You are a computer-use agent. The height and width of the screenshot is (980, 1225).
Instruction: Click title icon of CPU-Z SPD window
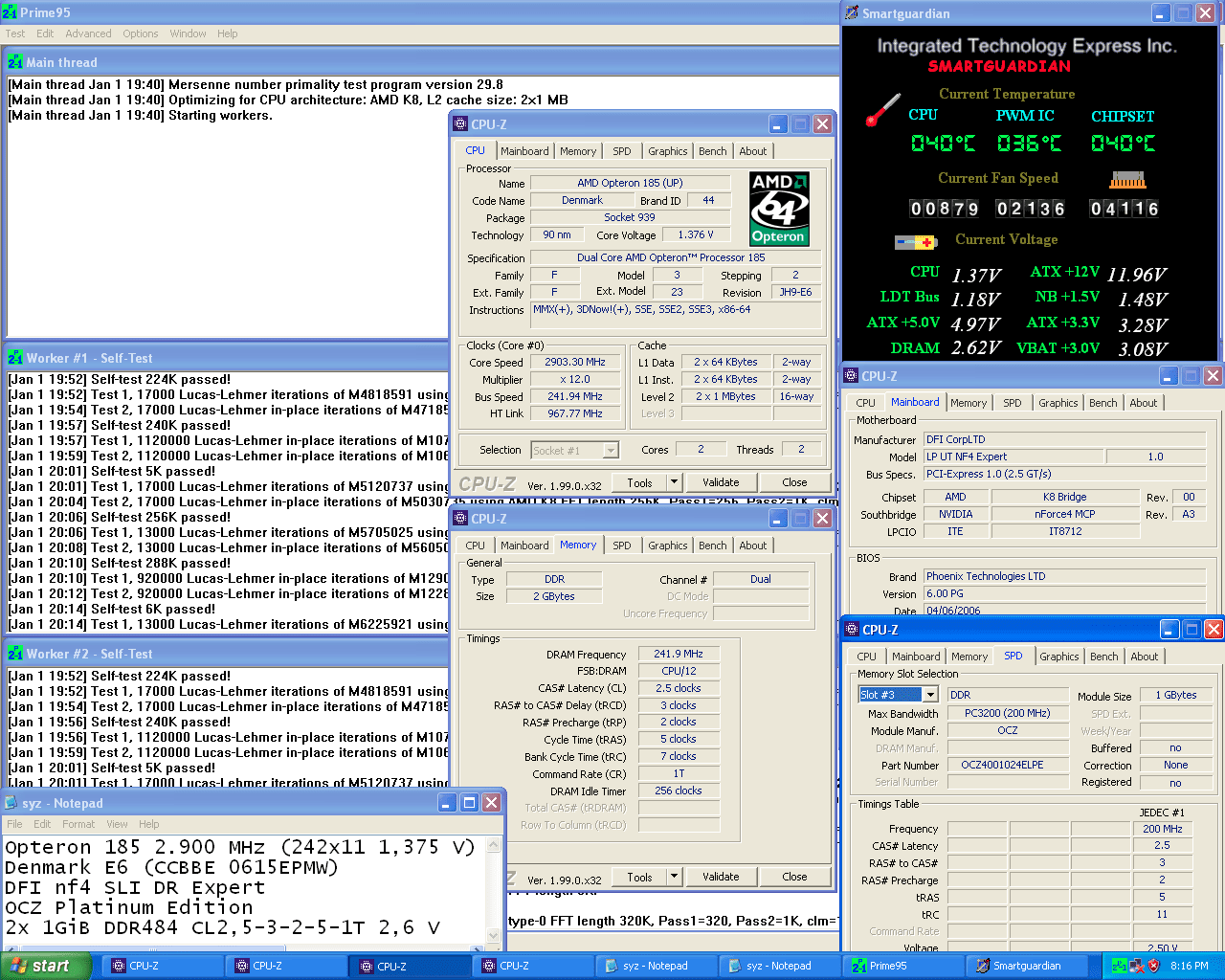[x=852, y=630]
